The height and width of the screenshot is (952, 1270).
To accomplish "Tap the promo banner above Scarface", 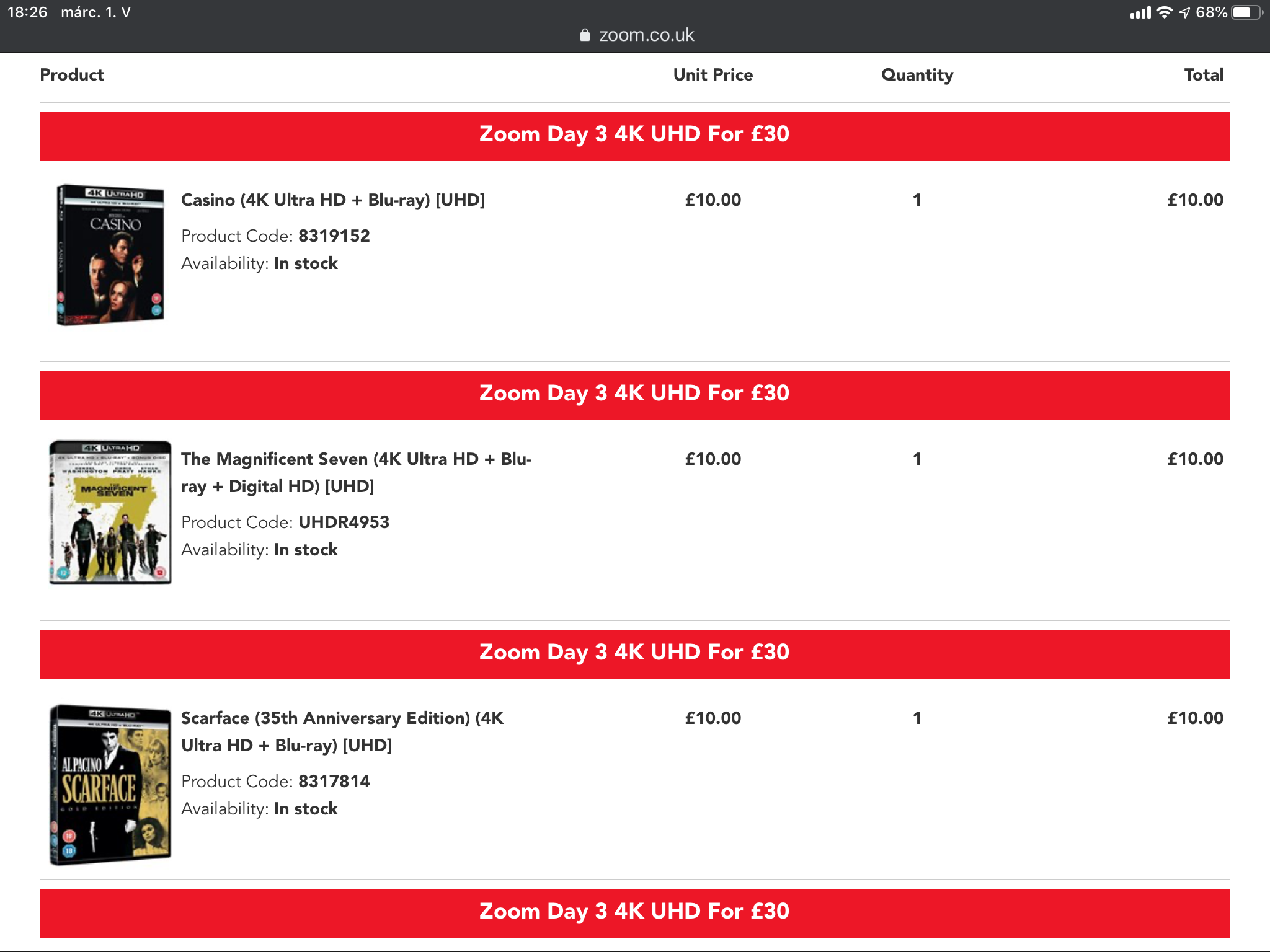I will tap(635, 654).
